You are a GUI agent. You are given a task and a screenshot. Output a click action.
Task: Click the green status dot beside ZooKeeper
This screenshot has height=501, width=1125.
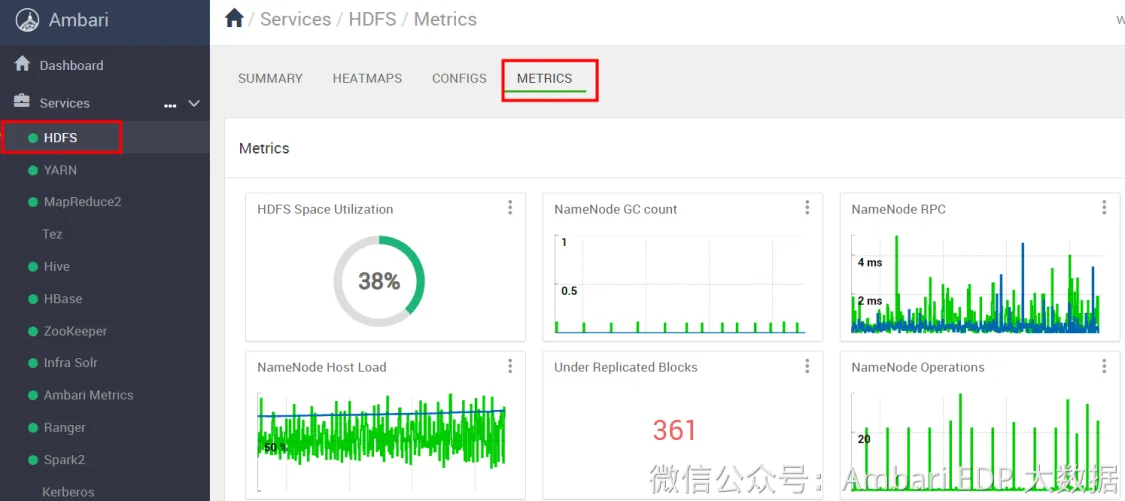pyautogui.click(x=32, y=331)
